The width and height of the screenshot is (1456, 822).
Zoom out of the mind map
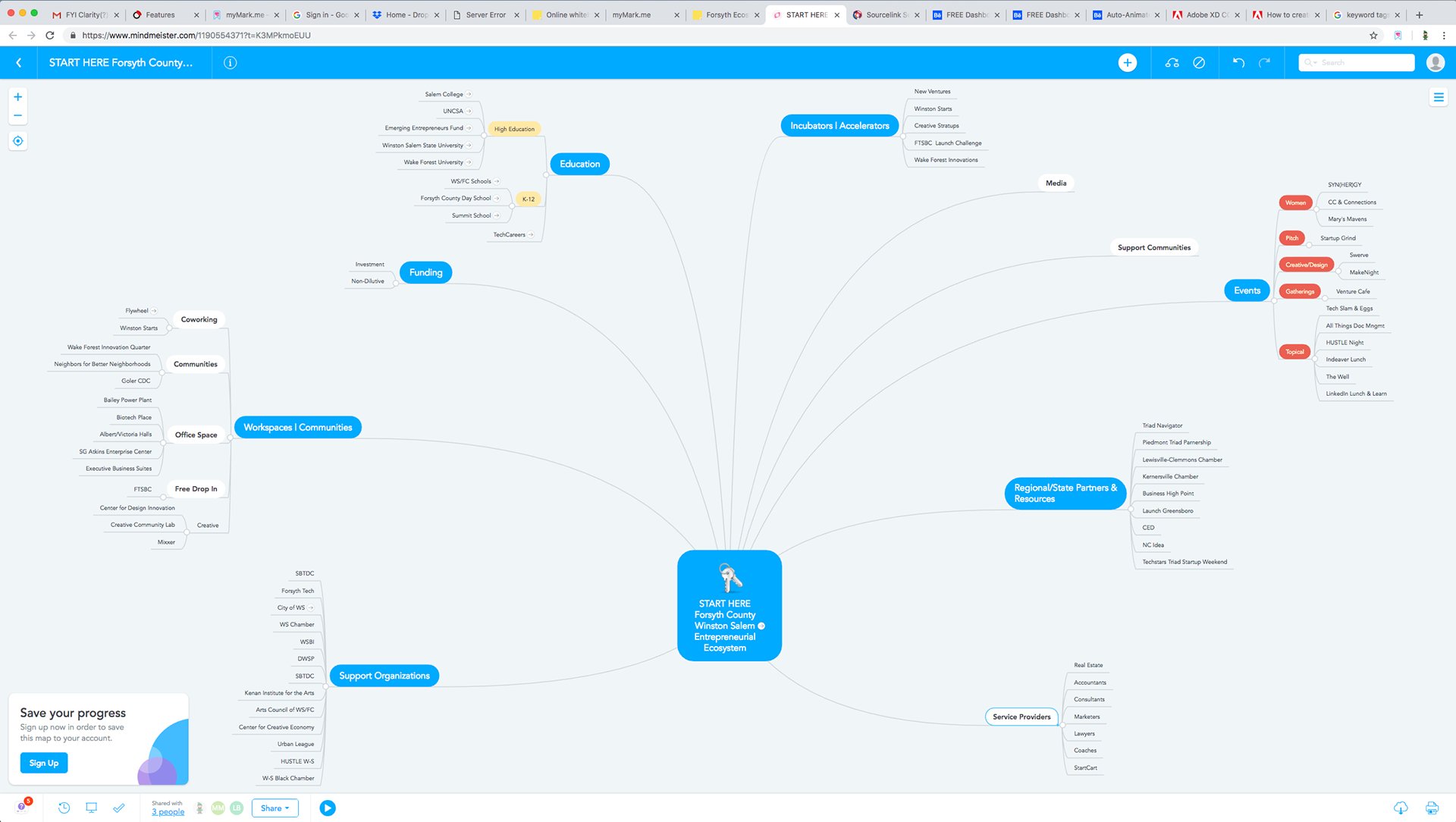tap(17, 116)
